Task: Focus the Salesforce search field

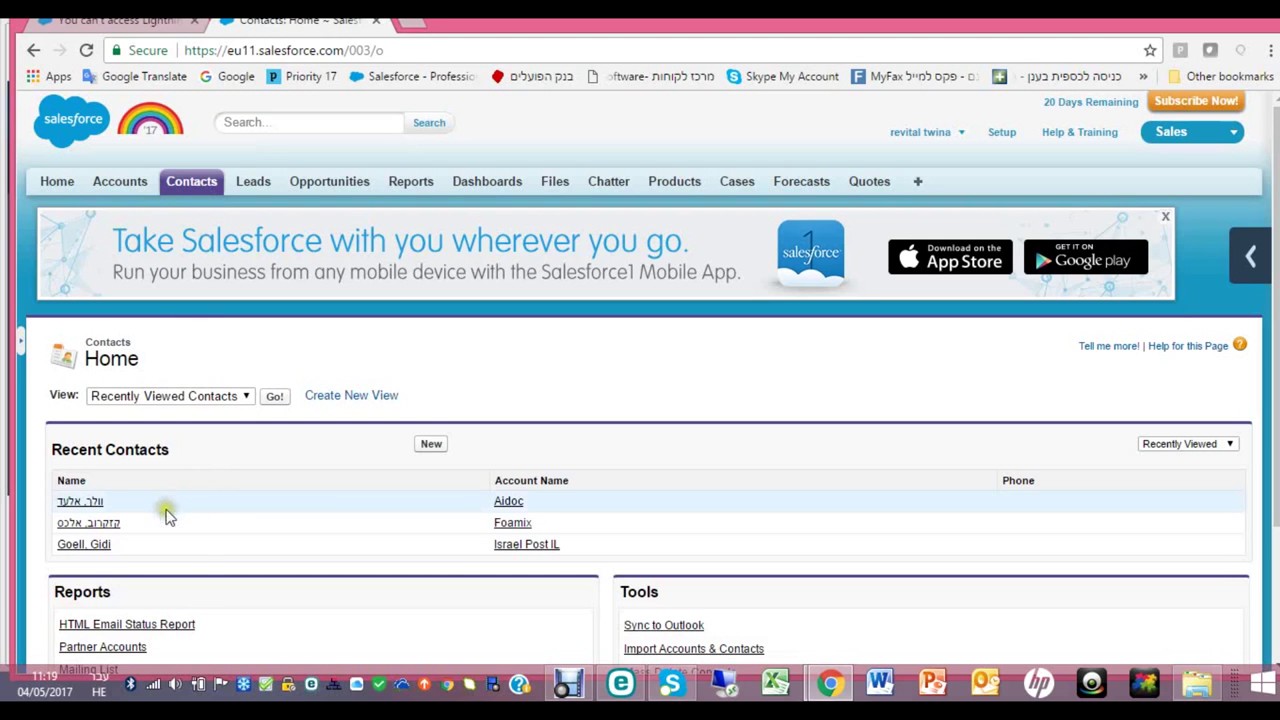Action: (311, 122)
